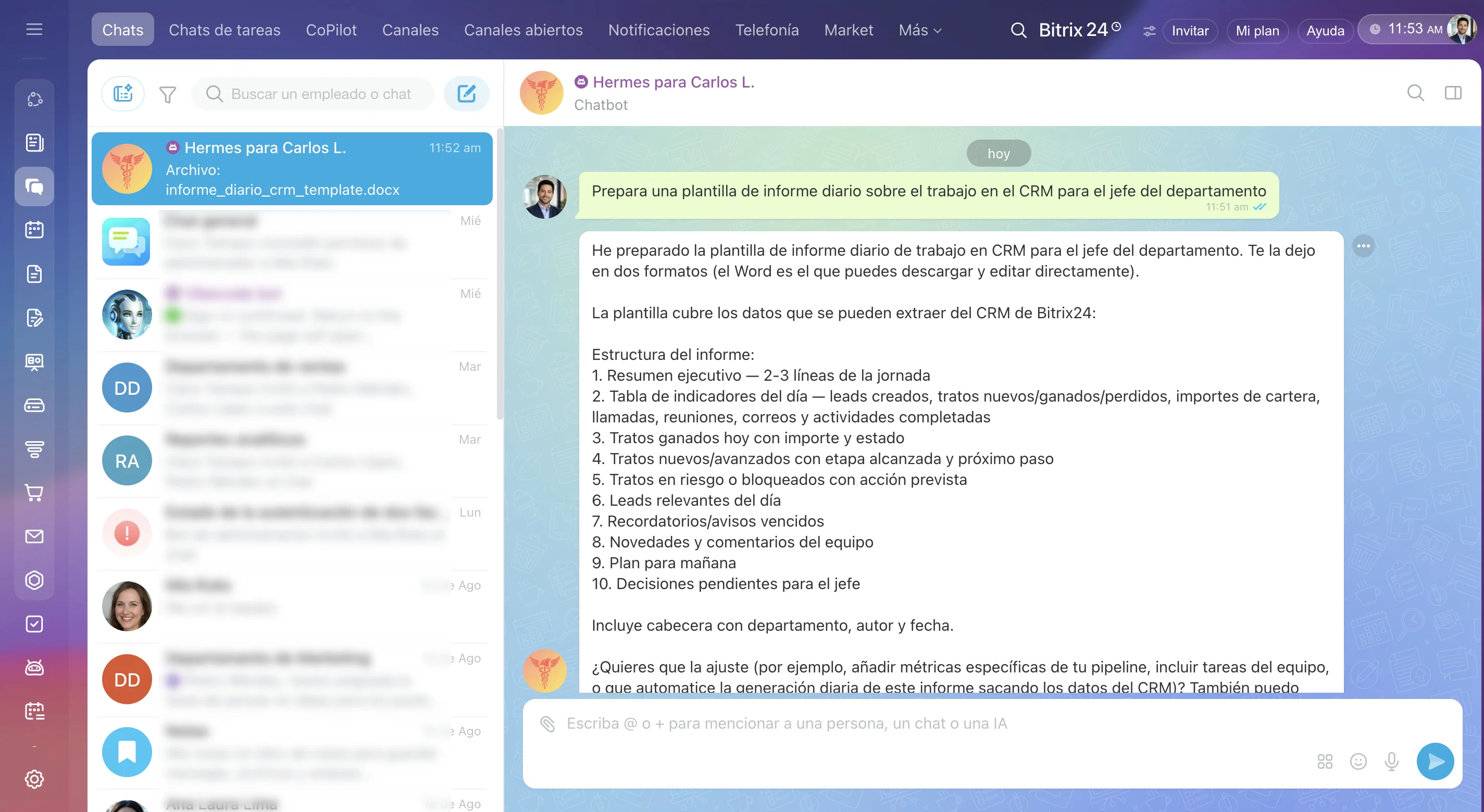1484x812 pixels.
Task: Open the chat list filter funnel
Action: tap(168, 94)
